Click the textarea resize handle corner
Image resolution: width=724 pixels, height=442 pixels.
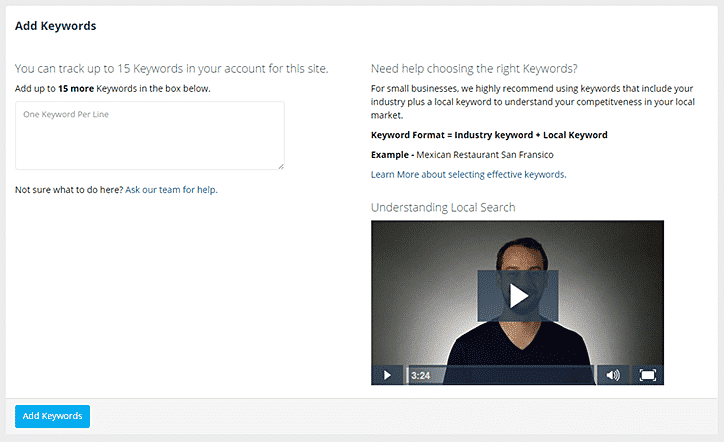click(281, 166)
